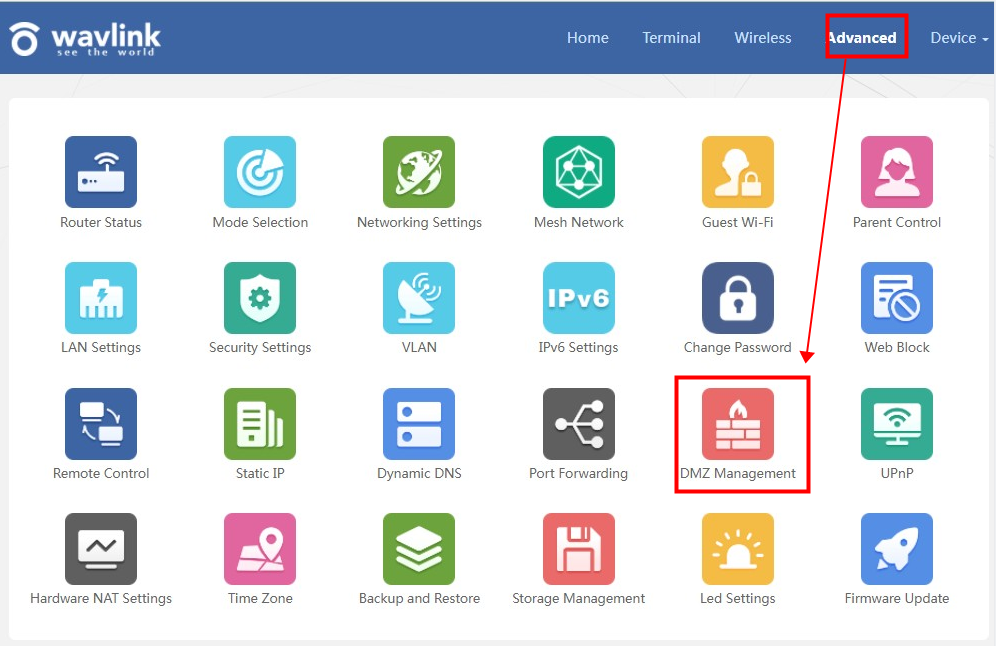The height and width of the screenshot is (646, 996).
Task: Open Static IP icon
Action: coord(260,424)
